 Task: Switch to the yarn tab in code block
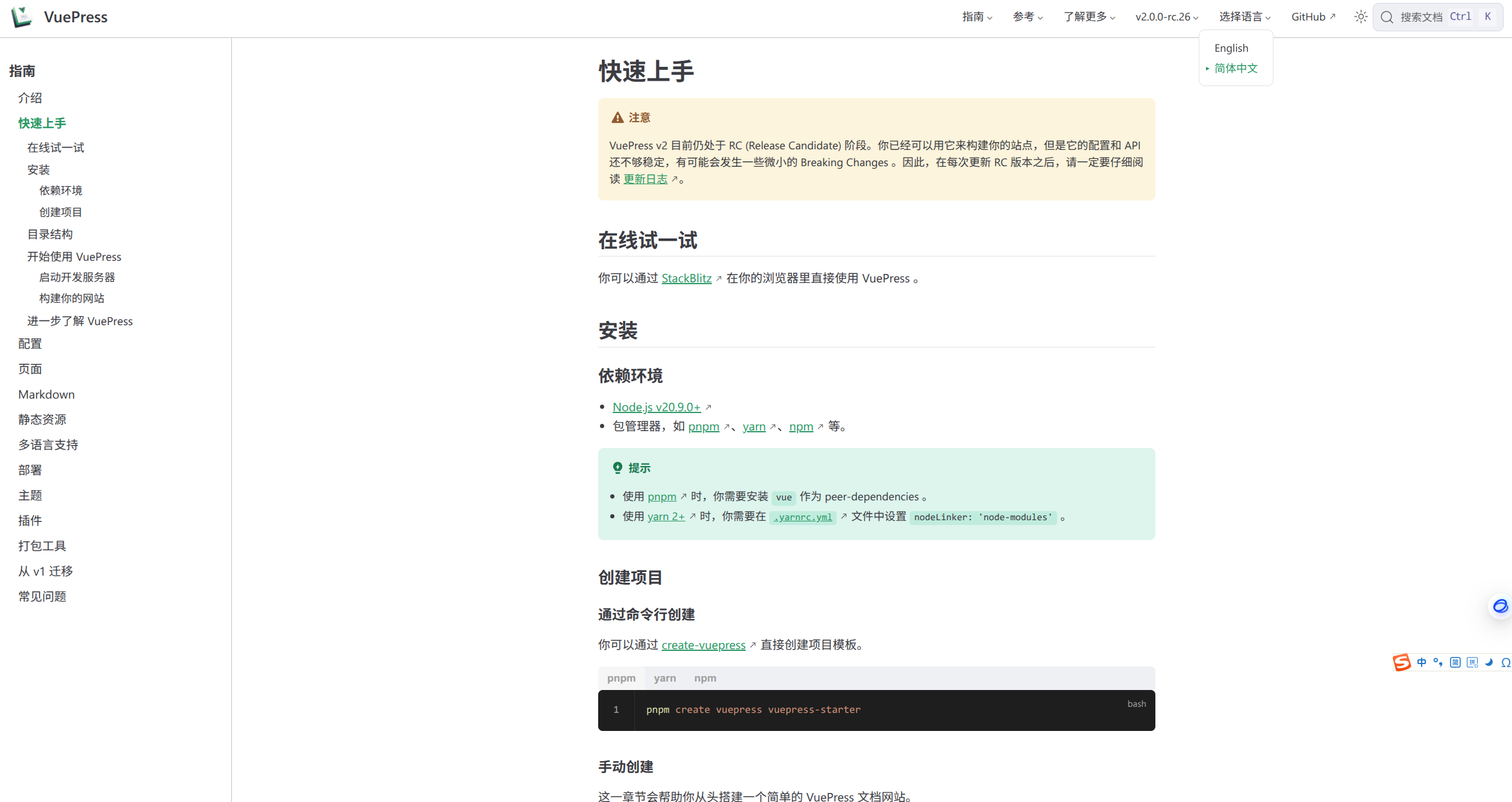tap(664, 678)
